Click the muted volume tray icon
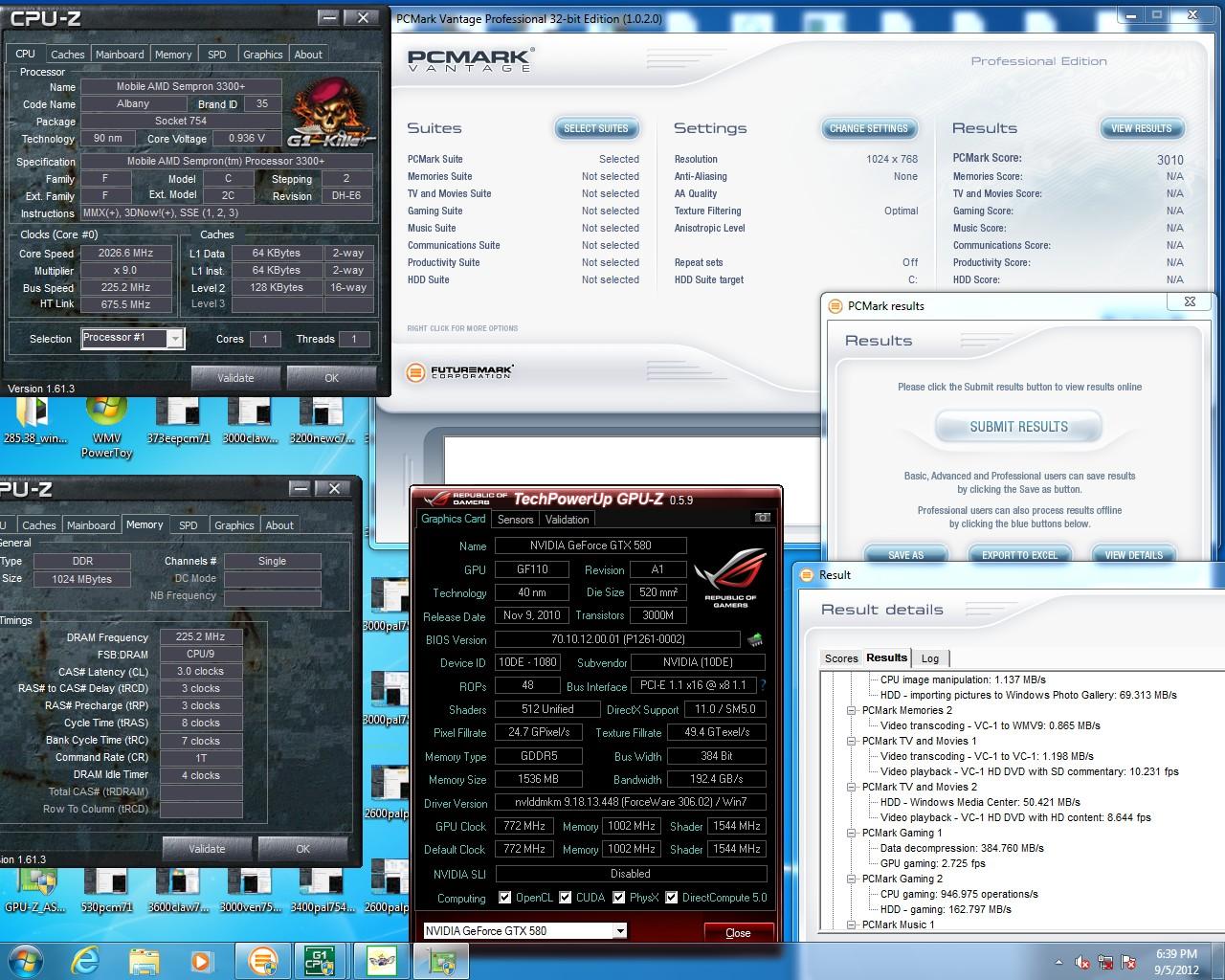The image size is (1225, 980). 1082,962
